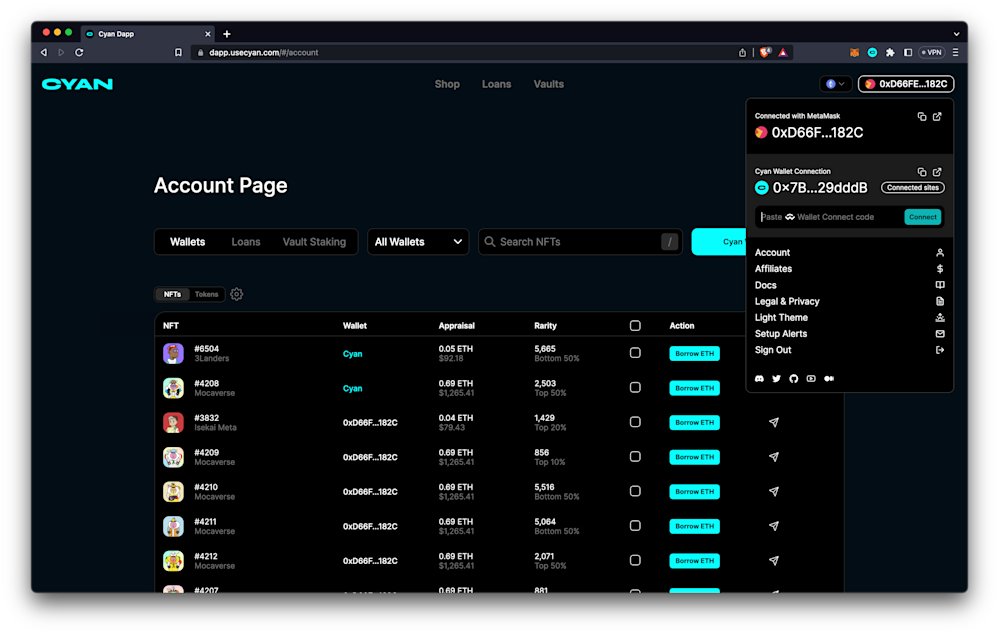
Task: Open the Brave Shields icon
Action: pos(765,52)
